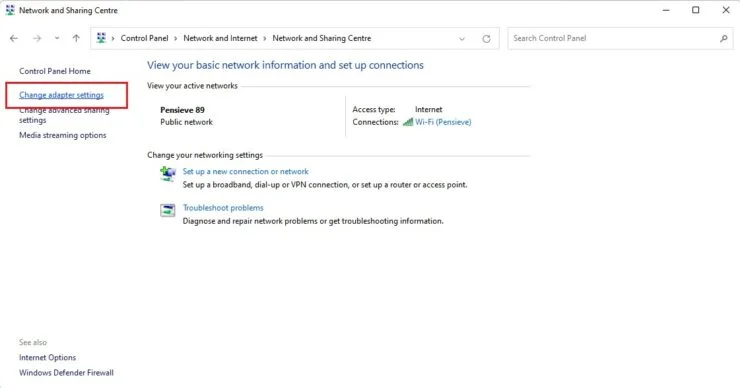Select Network and Sharing Centre breadcrumb
This screenshot has height=388, width=740.
pos(321,38)
